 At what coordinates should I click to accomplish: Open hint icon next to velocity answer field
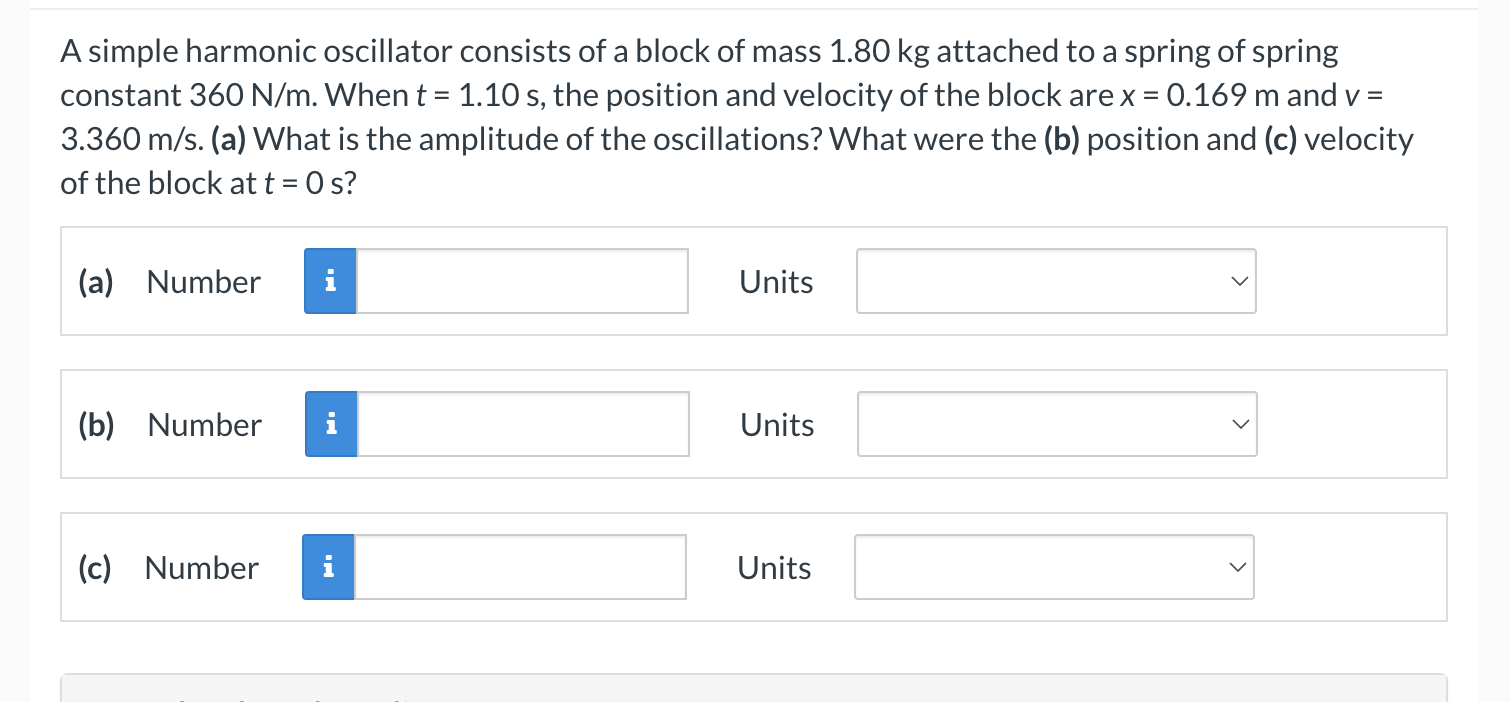[x=327, y=567]
